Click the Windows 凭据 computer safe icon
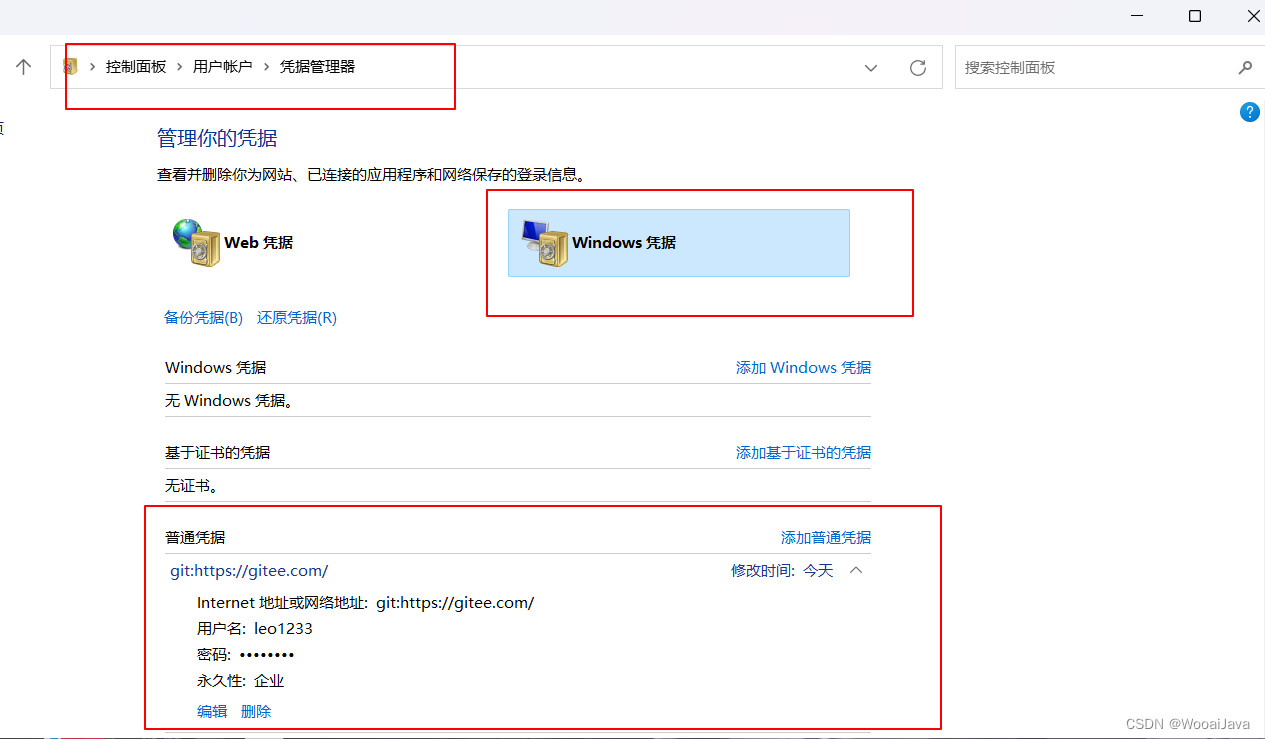1265x739 pixels. click(x=545, y=243)
